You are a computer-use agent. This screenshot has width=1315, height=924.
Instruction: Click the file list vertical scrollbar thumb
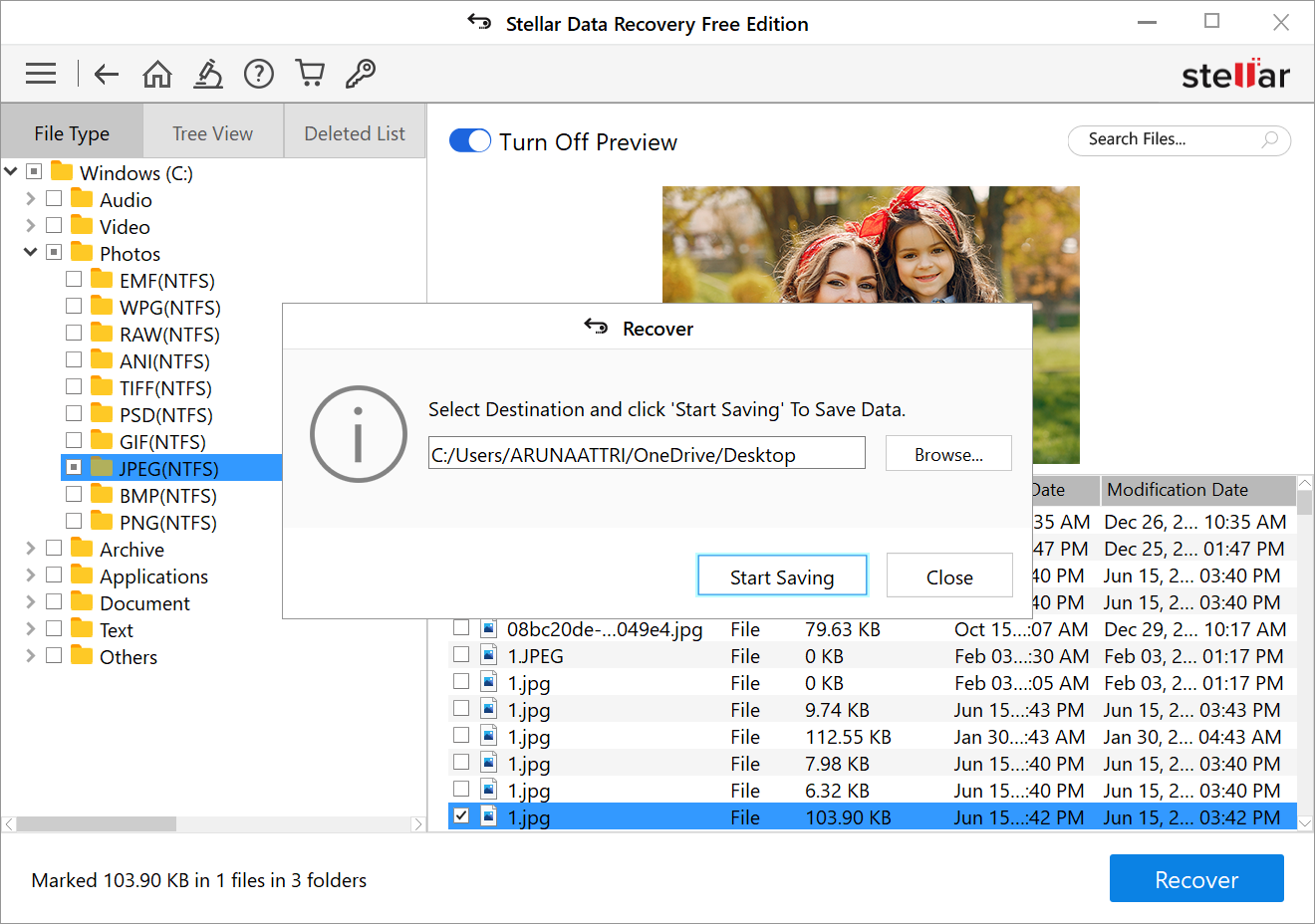point(1305,503)
